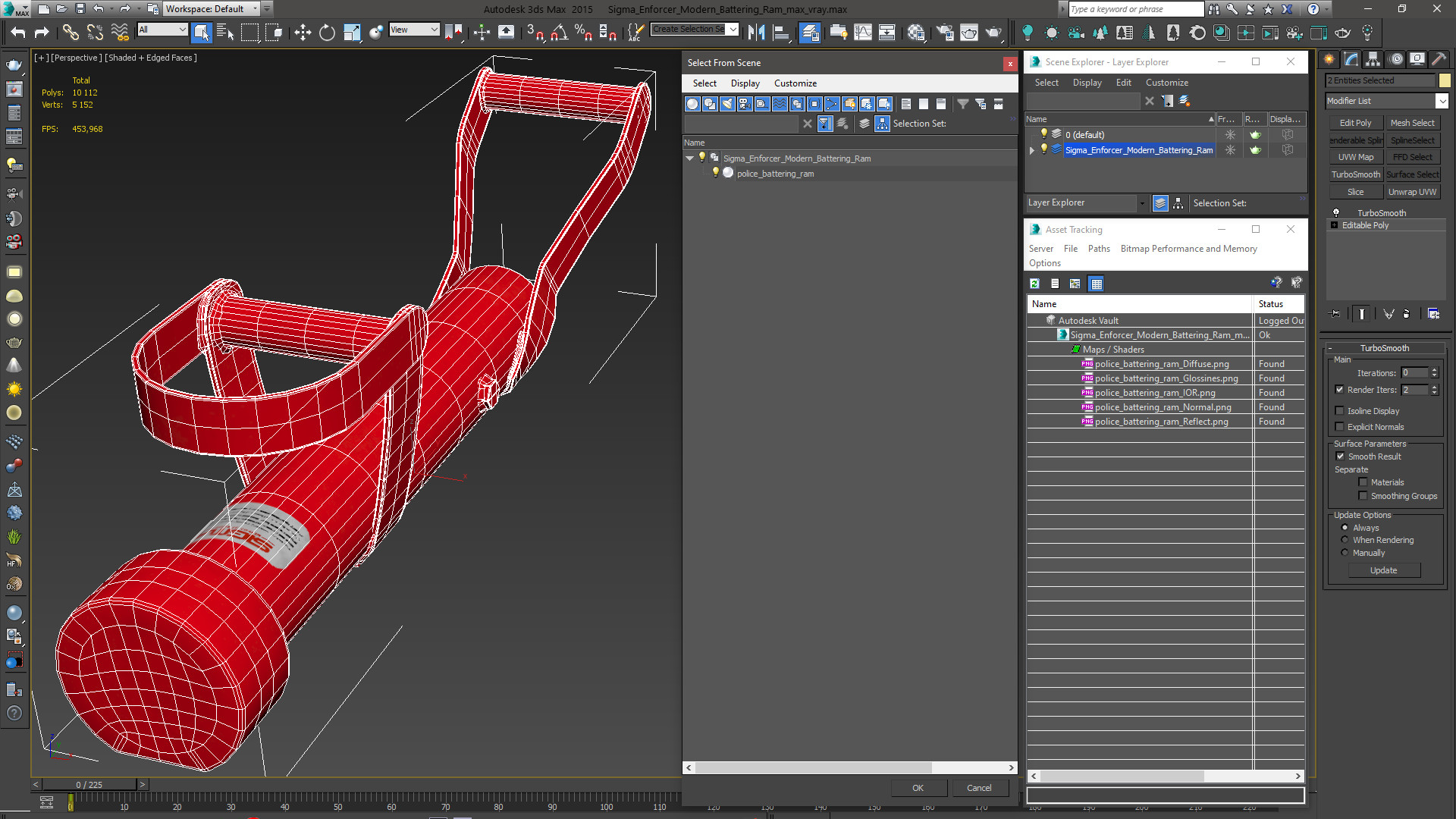Select the Bind to Space Warp tool
This screenshot has width=1456, height=819.
click(x=120, y=33)
